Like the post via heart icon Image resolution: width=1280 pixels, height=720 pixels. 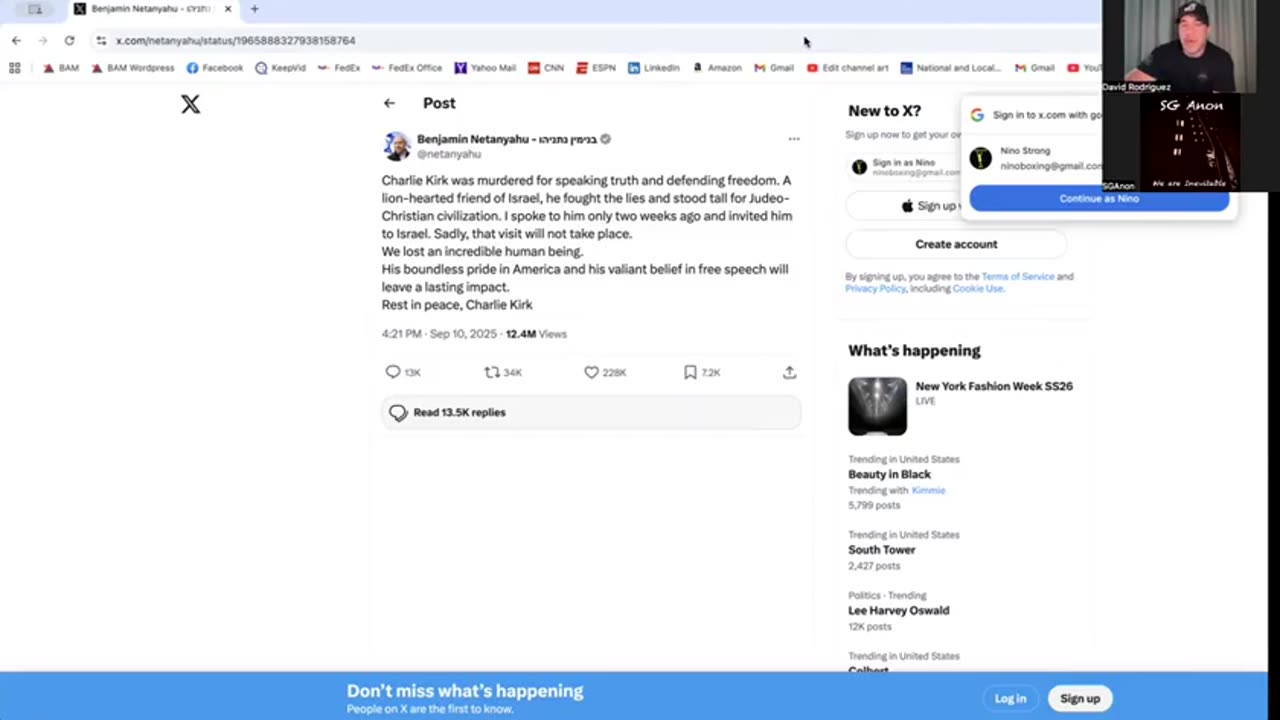coord(591,372)
